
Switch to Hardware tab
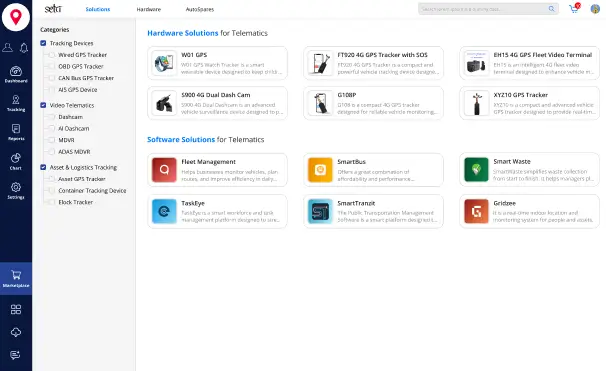pos(149,9)
